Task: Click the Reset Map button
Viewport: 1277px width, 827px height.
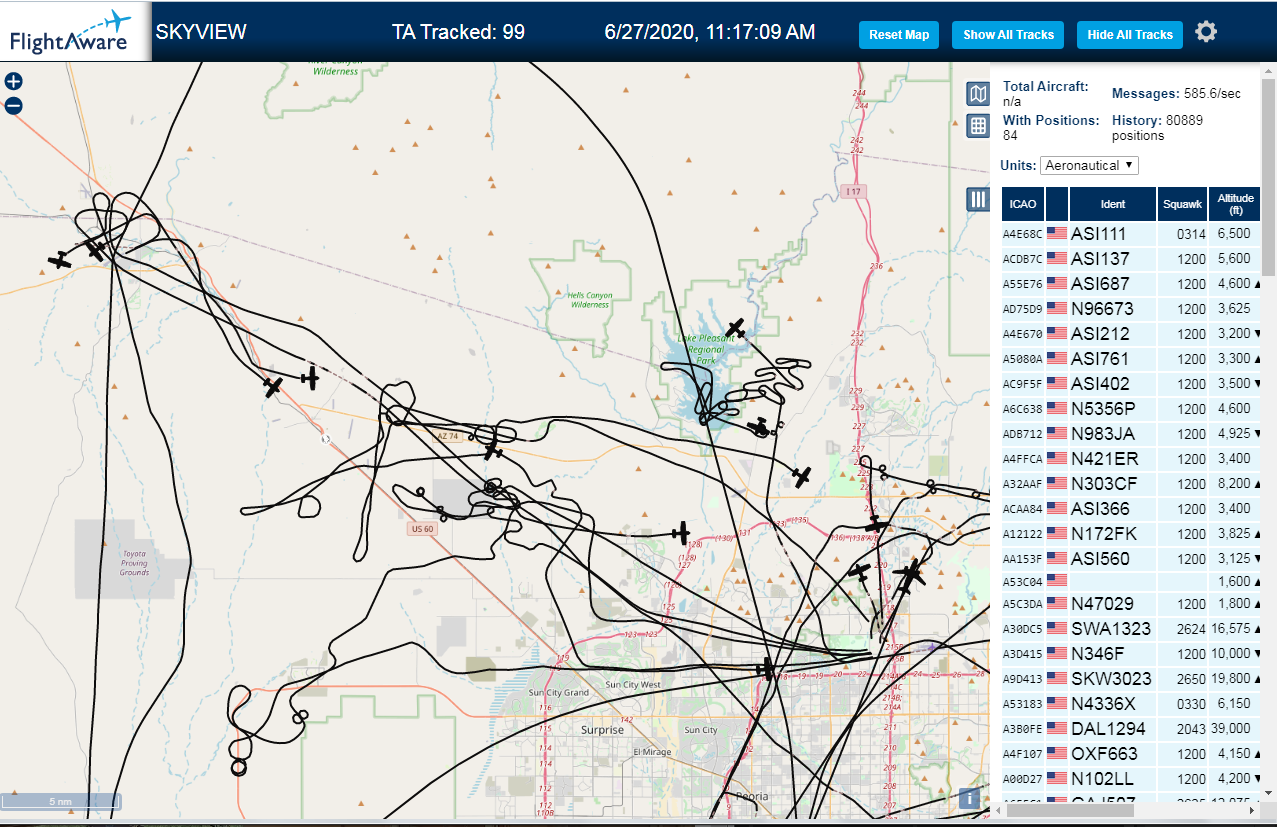Action: [x=899, y=35]
